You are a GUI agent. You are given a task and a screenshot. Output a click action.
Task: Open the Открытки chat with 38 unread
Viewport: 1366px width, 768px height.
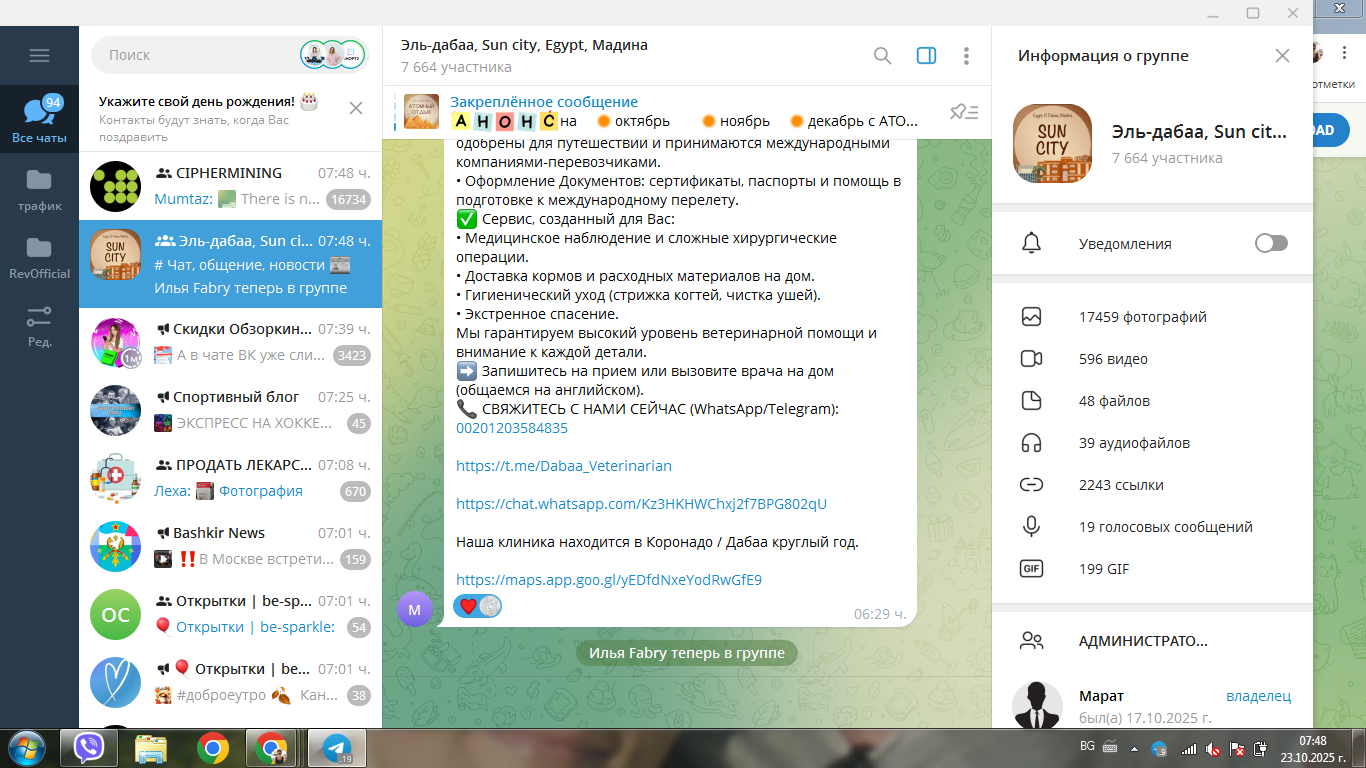(230, 682)
